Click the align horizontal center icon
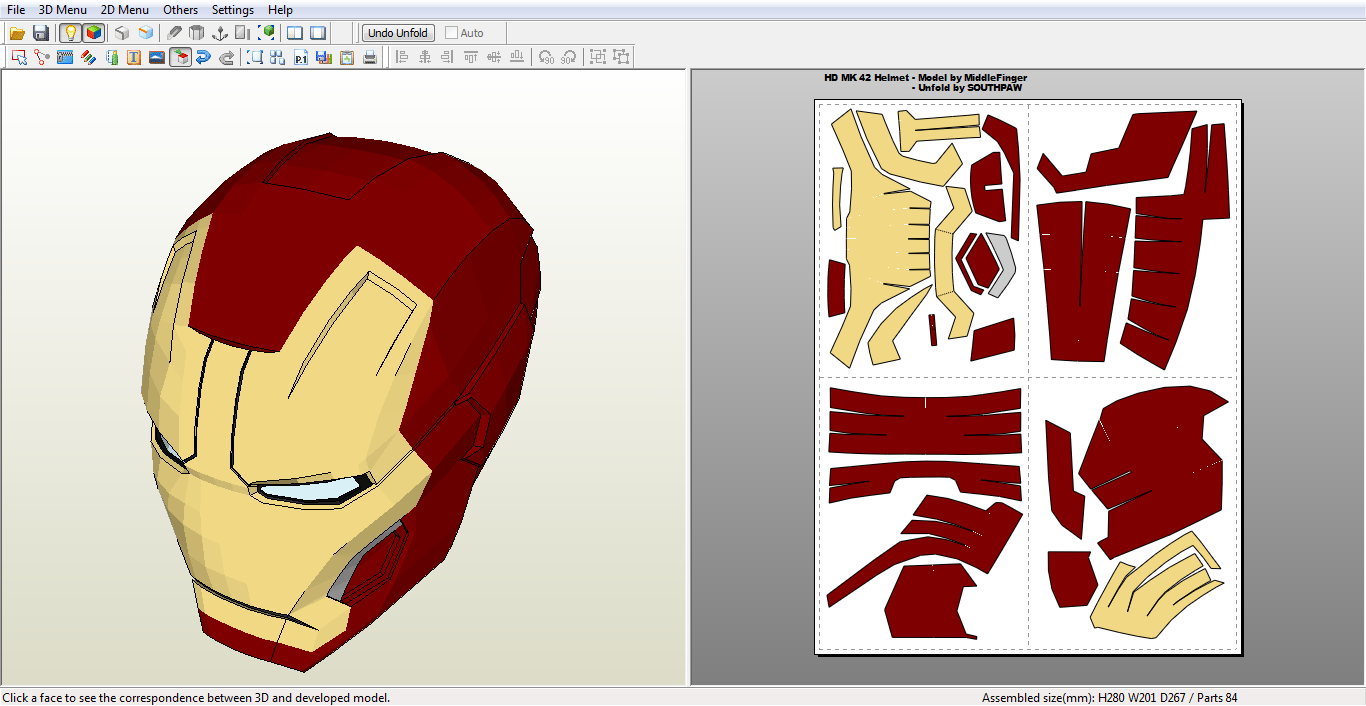 click(x=425, y=57)
